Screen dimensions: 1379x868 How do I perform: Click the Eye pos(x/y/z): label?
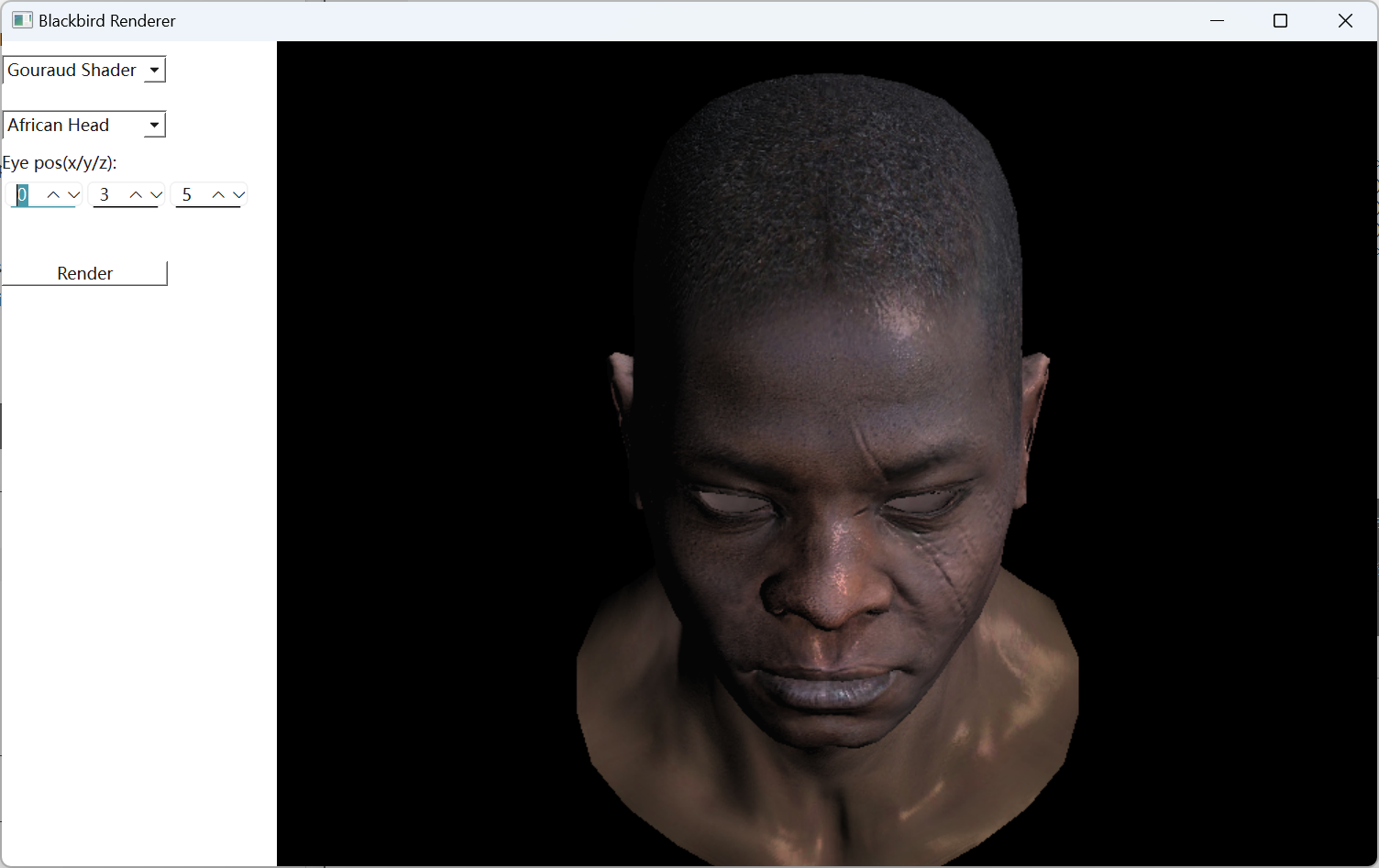pos(60,163)
